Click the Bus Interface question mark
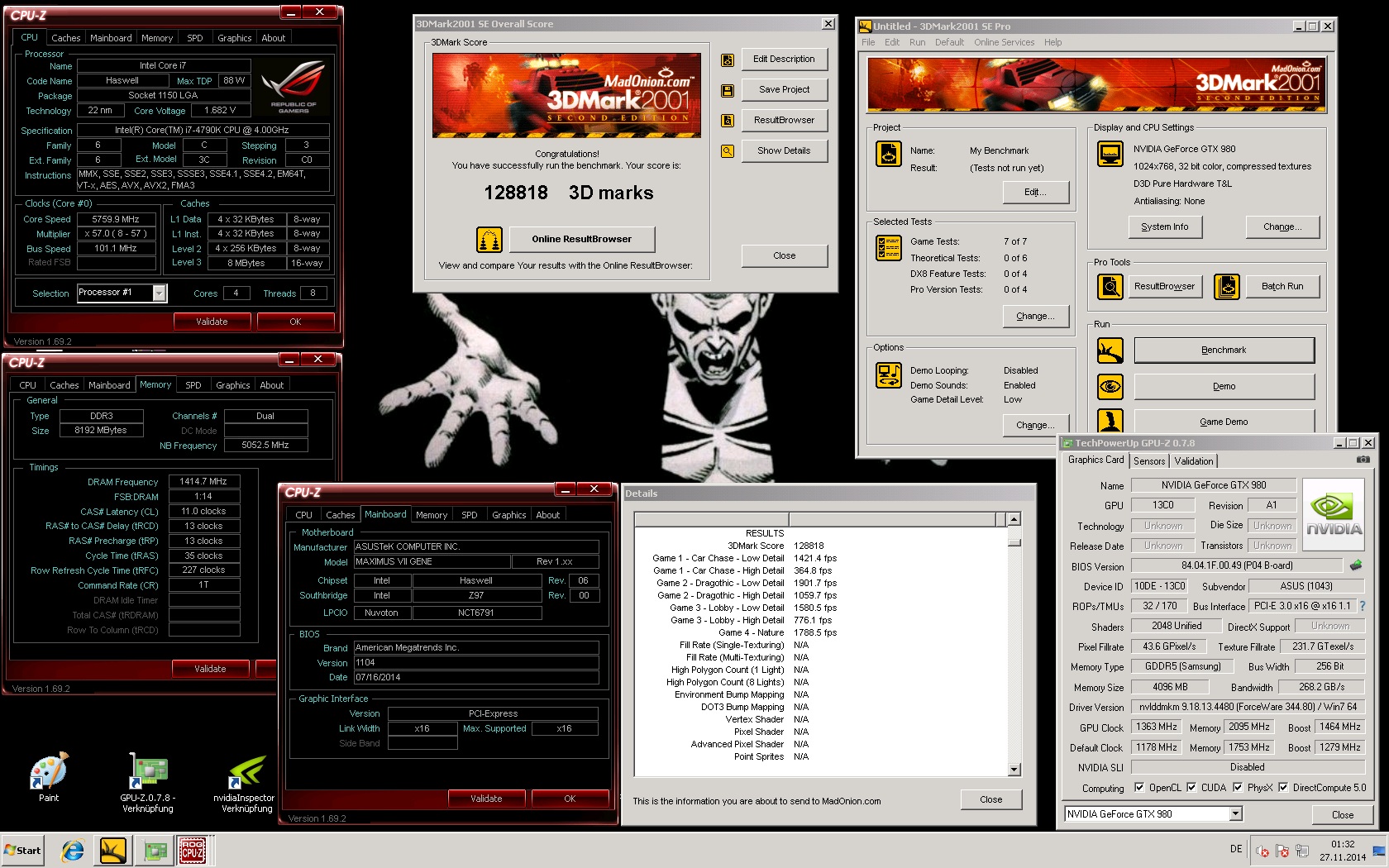 1363,606
